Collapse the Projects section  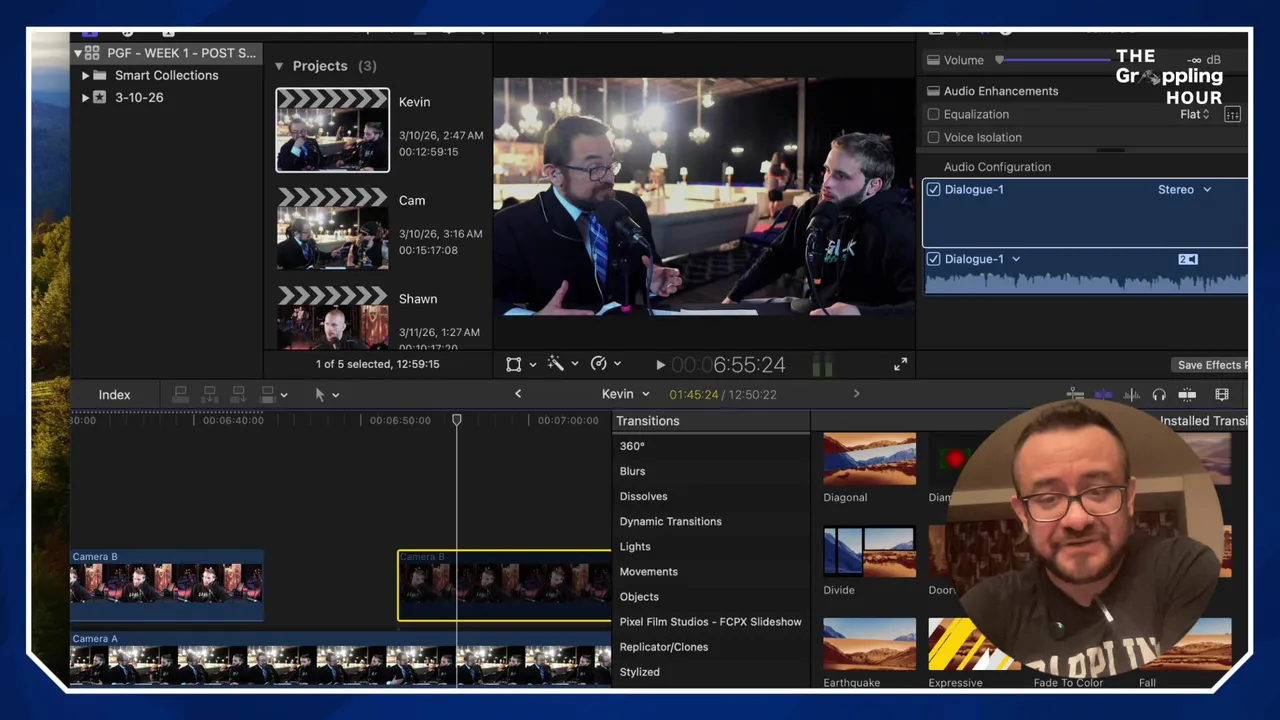(279, 66)
